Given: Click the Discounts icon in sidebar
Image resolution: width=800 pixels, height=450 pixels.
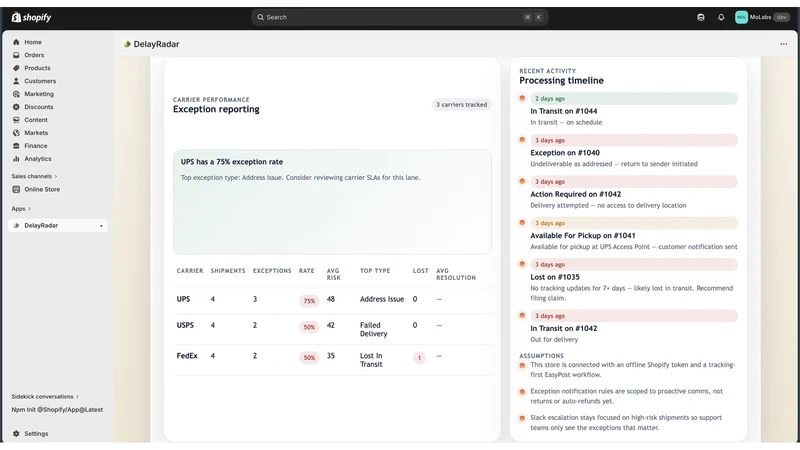Looking at the screenshot, I should click(16, 107).
